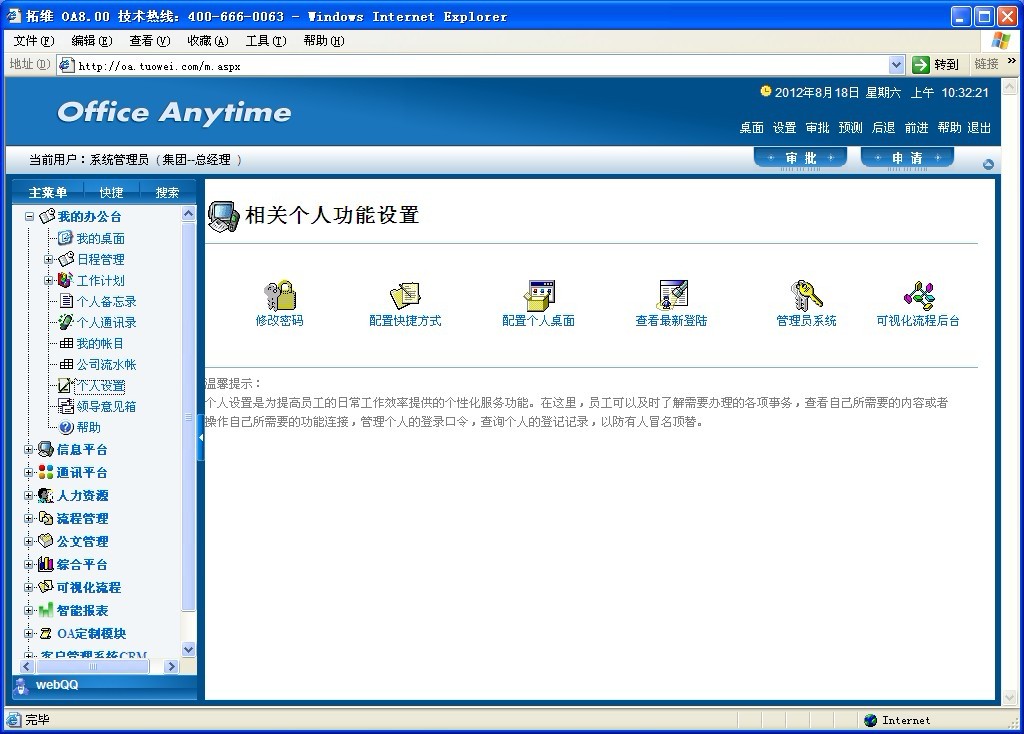This screenshot has width=1024, height=734.
Task: Click the 配置个人桌面 icon
Action: [x=539, y=296]
